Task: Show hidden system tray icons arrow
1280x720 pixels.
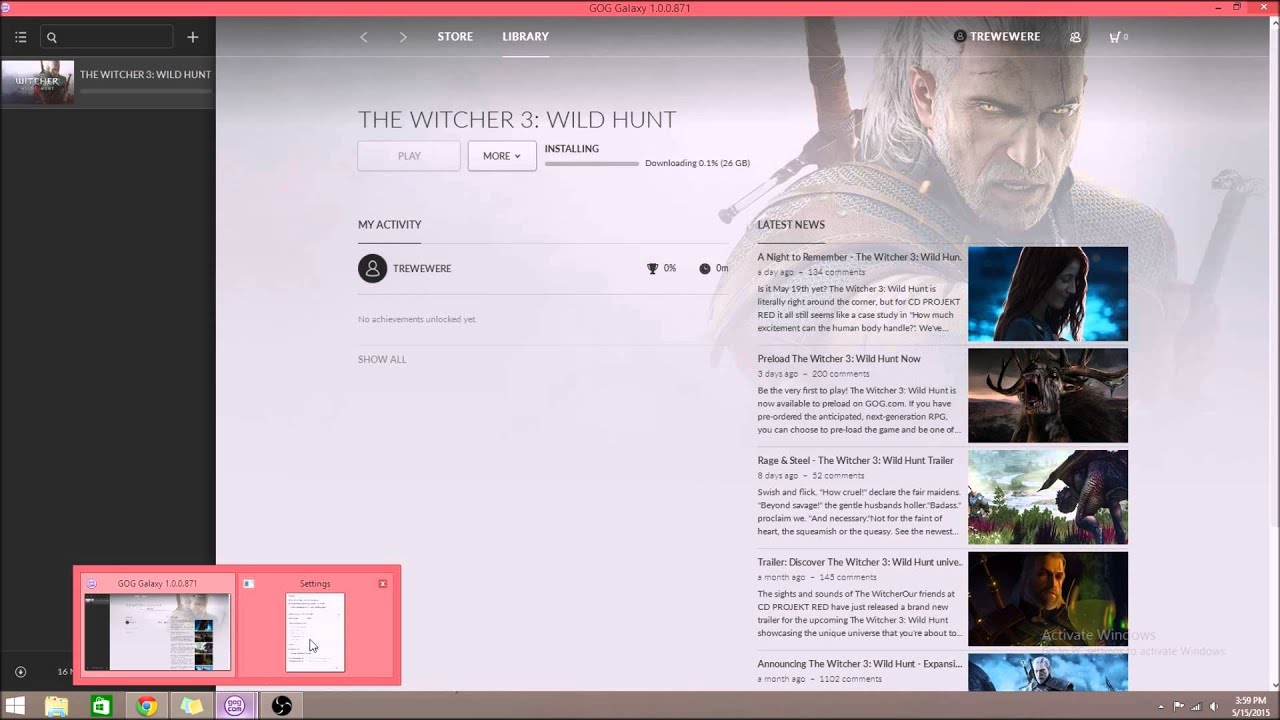Action: pos(1161,707)
